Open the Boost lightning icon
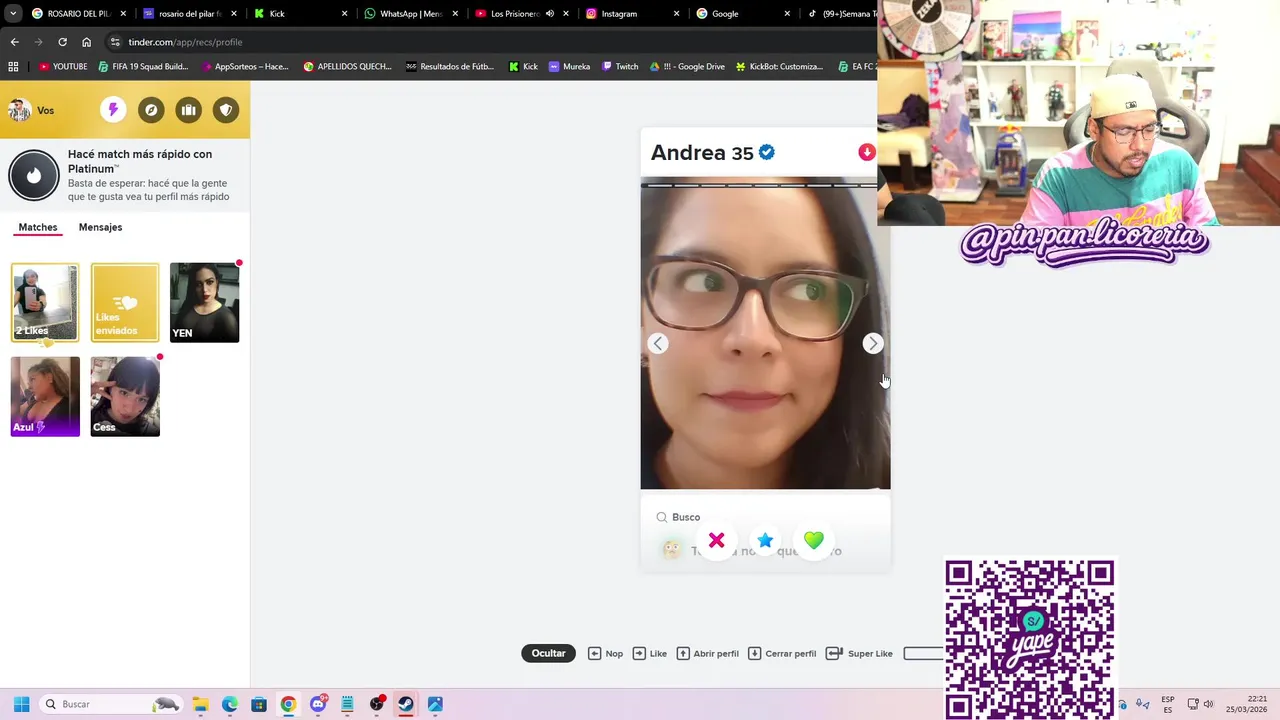The height and width of the screenshot is (720, 1280). [113, 110]
